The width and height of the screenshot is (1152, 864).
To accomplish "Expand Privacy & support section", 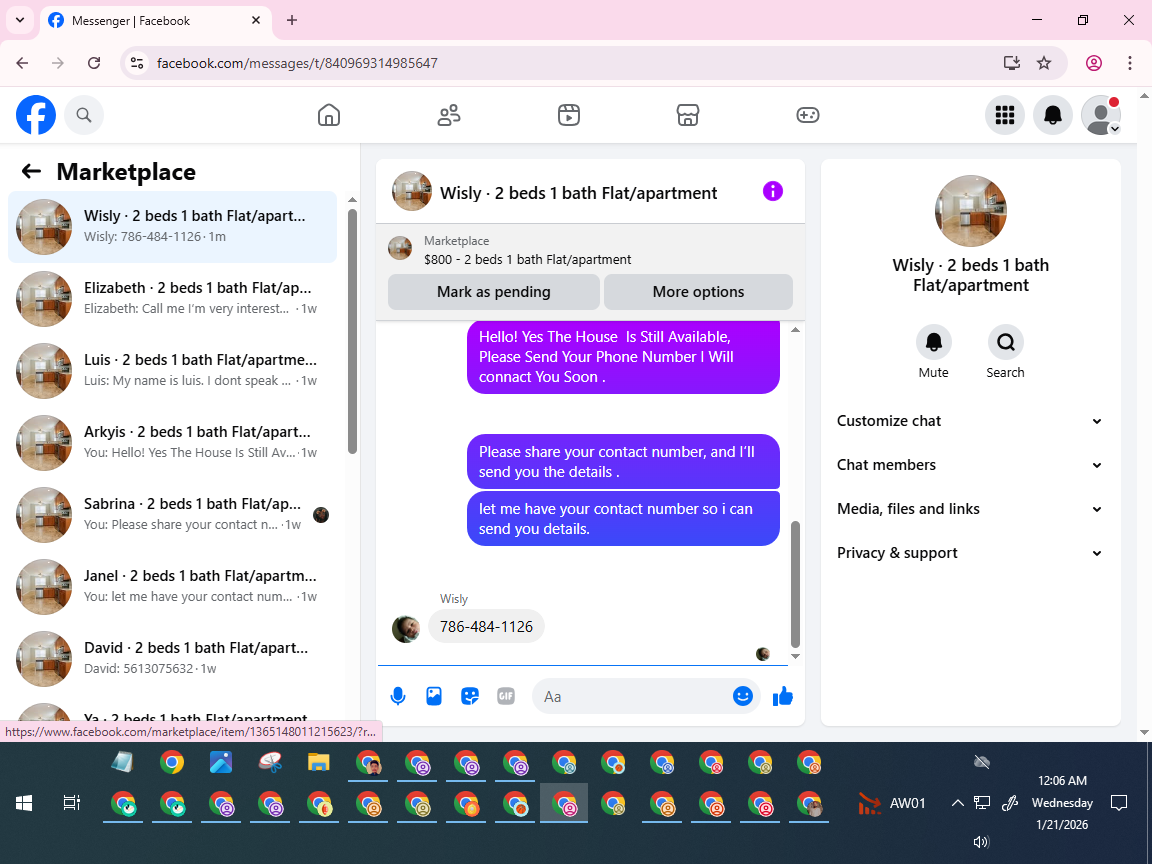I will pyautogui.click(x=970, y=553).
